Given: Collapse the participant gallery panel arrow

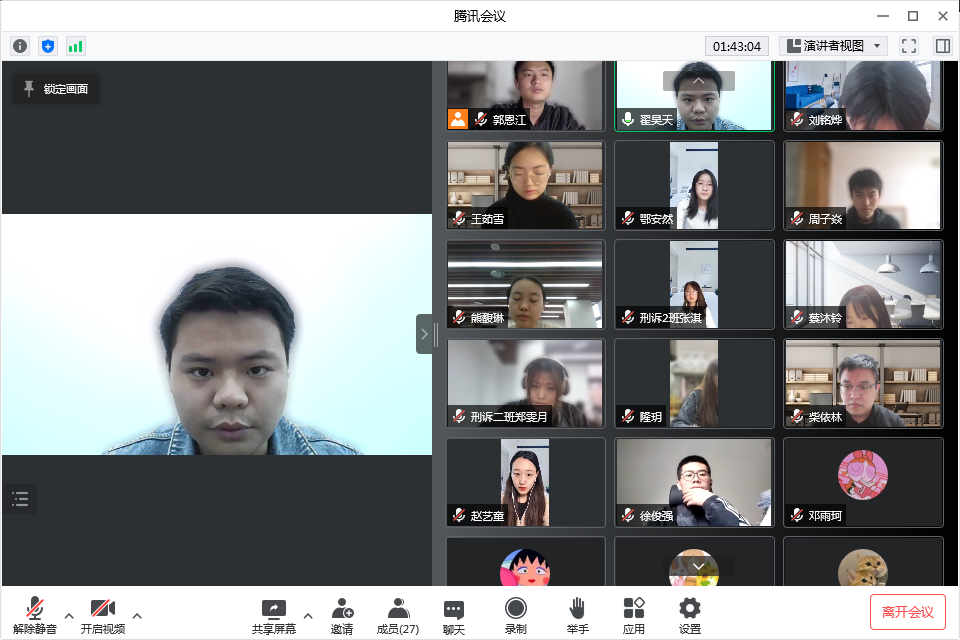Looking at the screenshot, I should 424,334.
